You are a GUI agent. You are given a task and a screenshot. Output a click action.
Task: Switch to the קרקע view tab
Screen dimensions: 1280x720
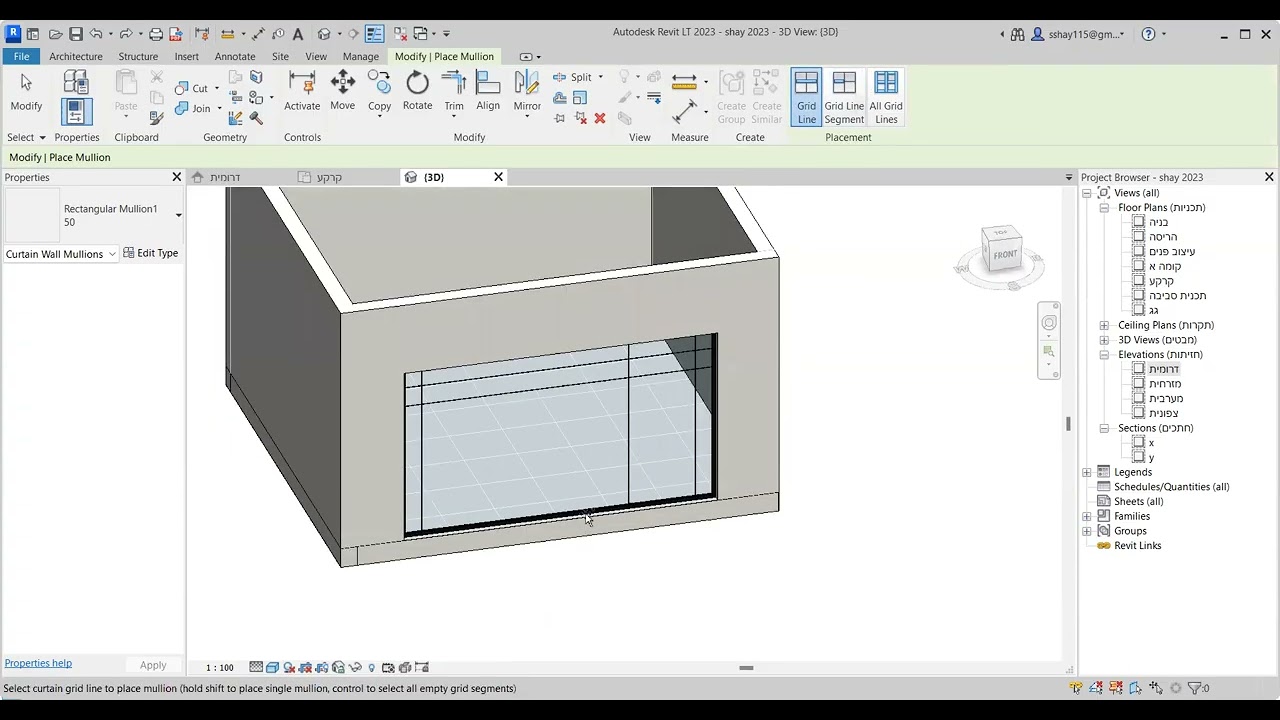[x=329, y=177]
